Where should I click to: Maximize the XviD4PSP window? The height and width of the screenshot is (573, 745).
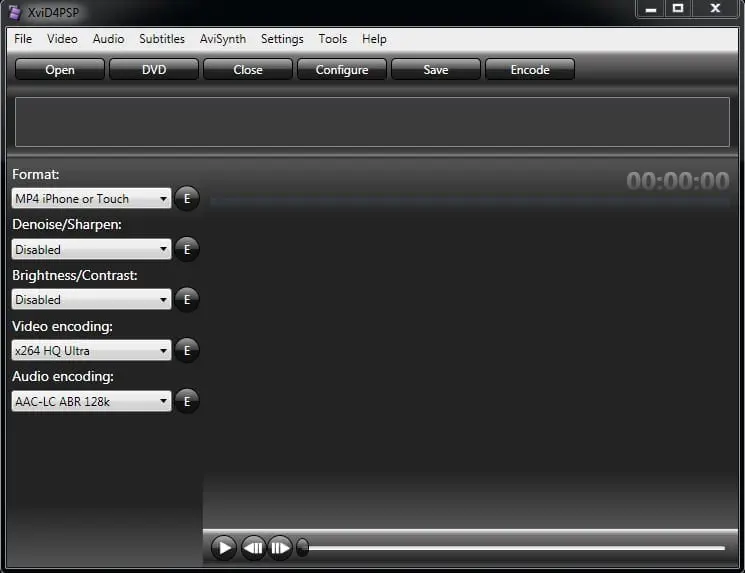[678, 9]
